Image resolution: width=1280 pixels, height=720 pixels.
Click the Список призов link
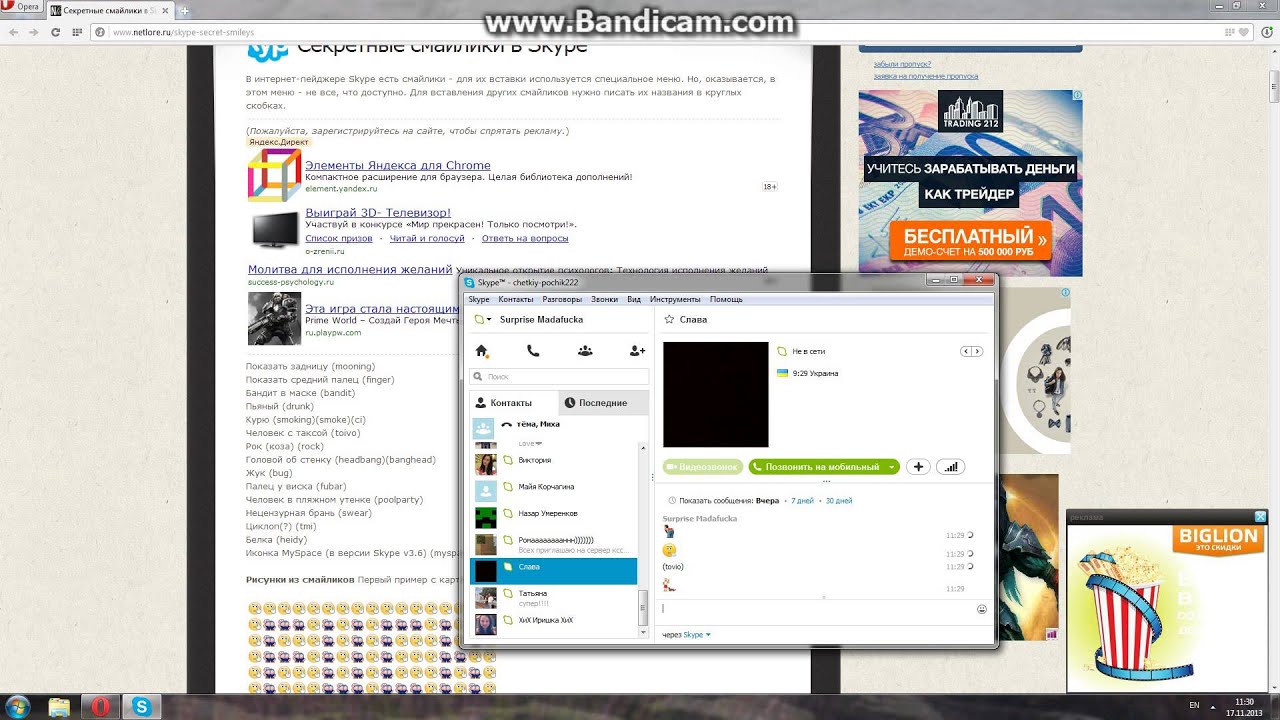pos(339,238)
